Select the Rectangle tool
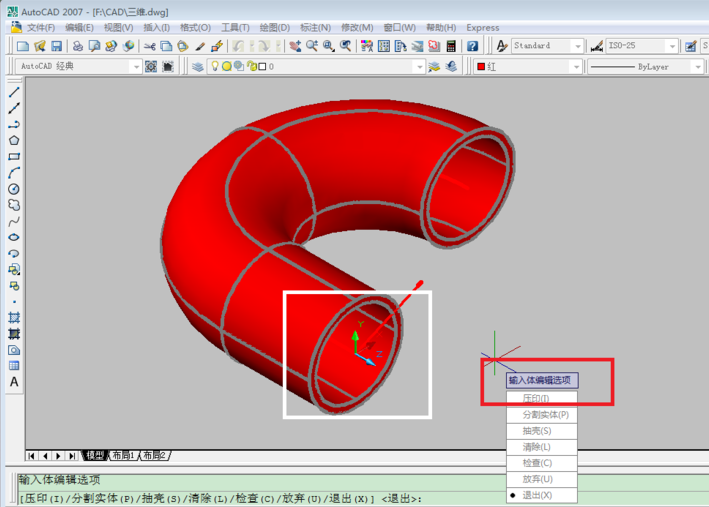Screen dimensions: 709x507 pos(14,157)
